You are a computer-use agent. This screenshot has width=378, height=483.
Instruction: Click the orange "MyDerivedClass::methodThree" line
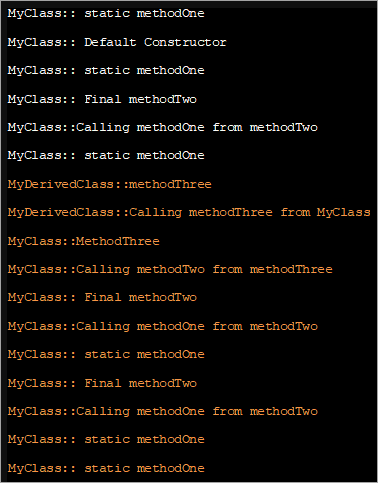pos(110,184)
